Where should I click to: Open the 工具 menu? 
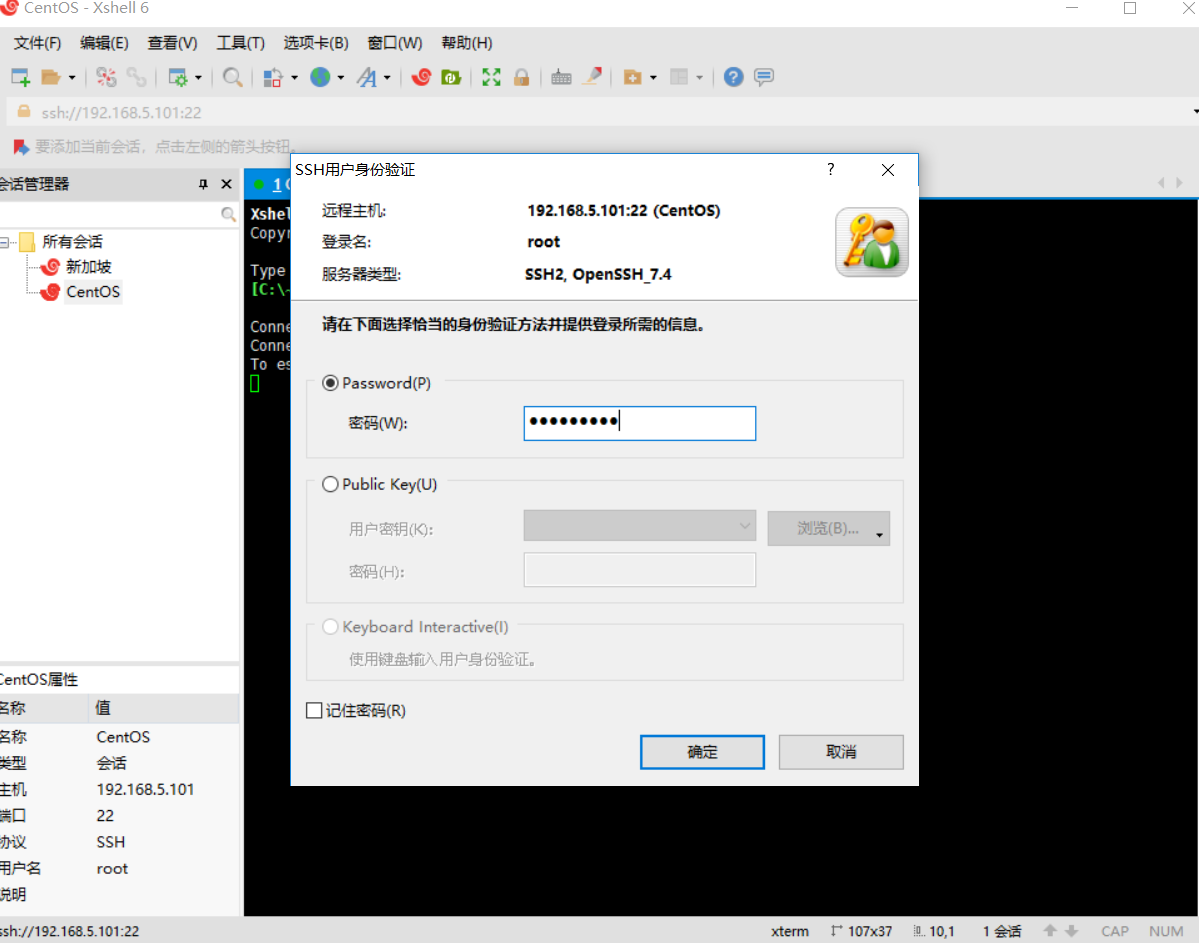tap(239, 43)
